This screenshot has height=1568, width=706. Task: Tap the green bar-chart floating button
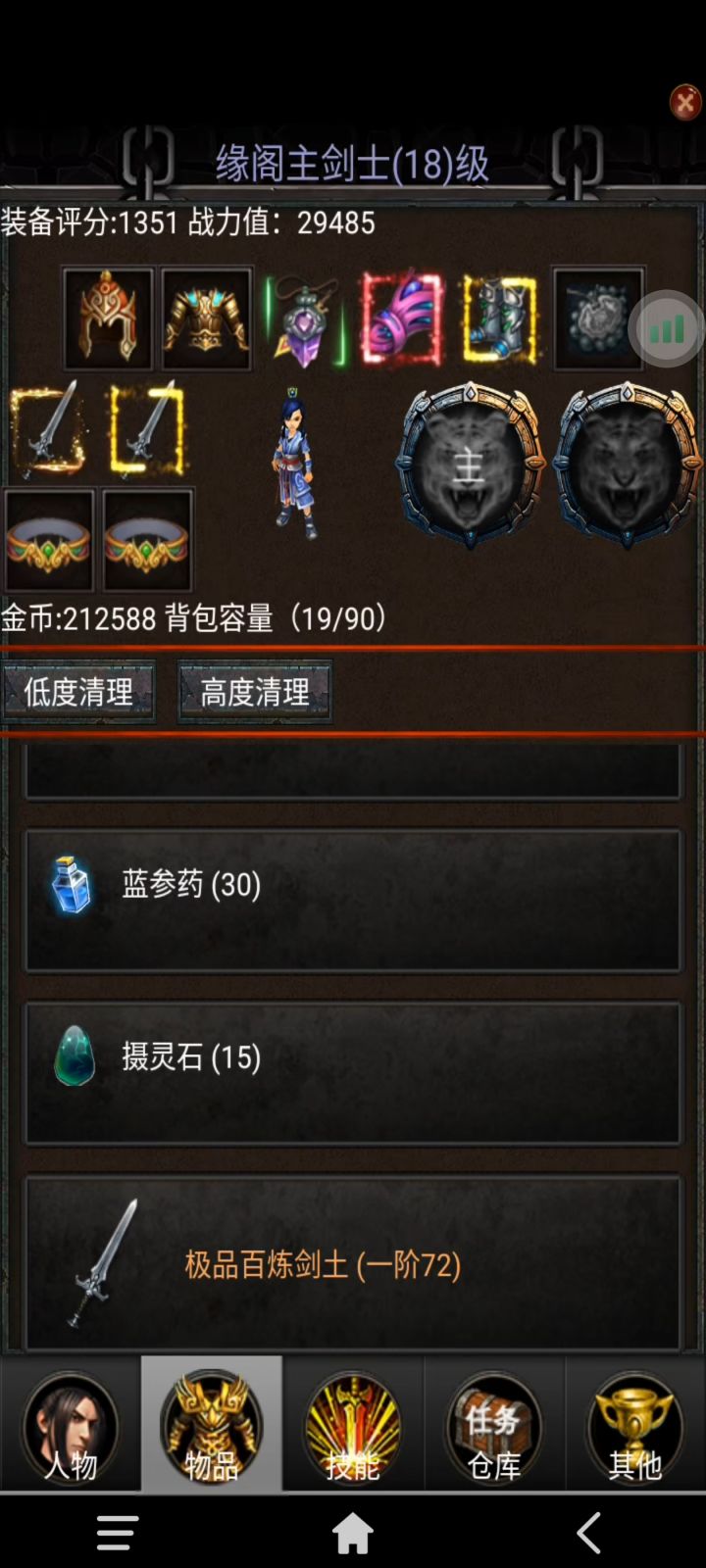[668, 329]
